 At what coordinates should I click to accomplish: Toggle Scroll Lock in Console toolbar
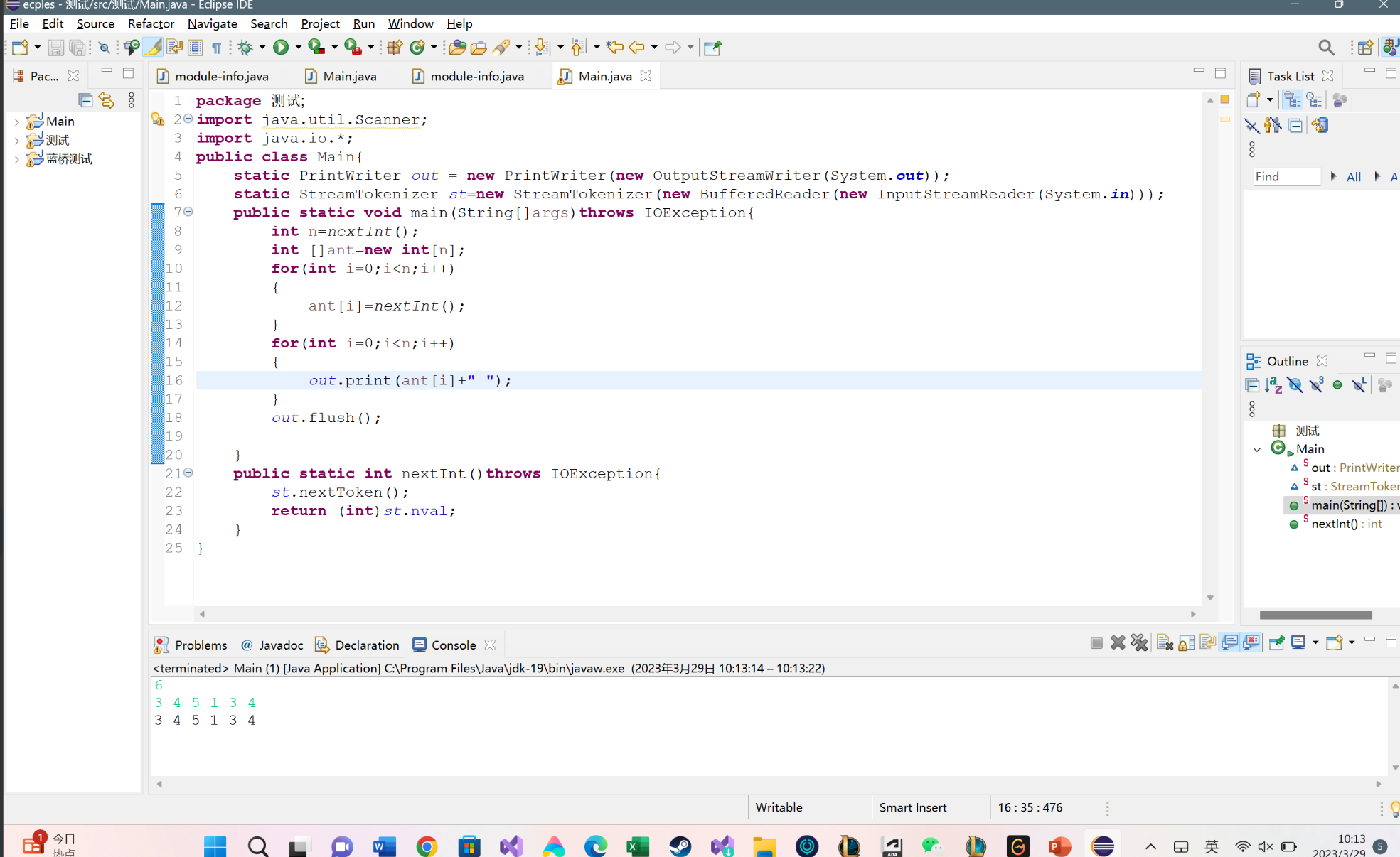tap(1186, 643)
